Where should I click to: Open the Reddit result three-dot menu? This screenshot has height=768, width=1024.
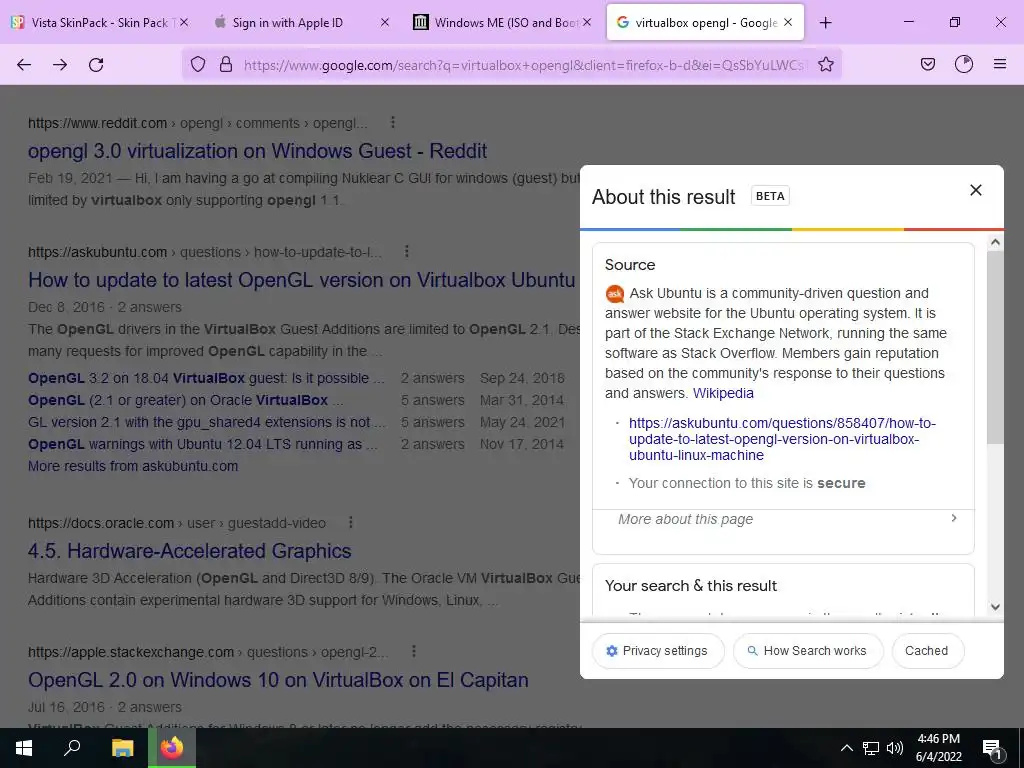click(x=392, y=122)
